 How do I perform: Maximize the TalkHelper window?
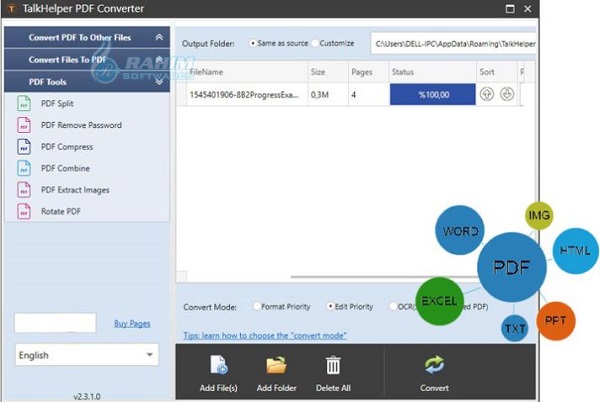[x=510, y=8]
